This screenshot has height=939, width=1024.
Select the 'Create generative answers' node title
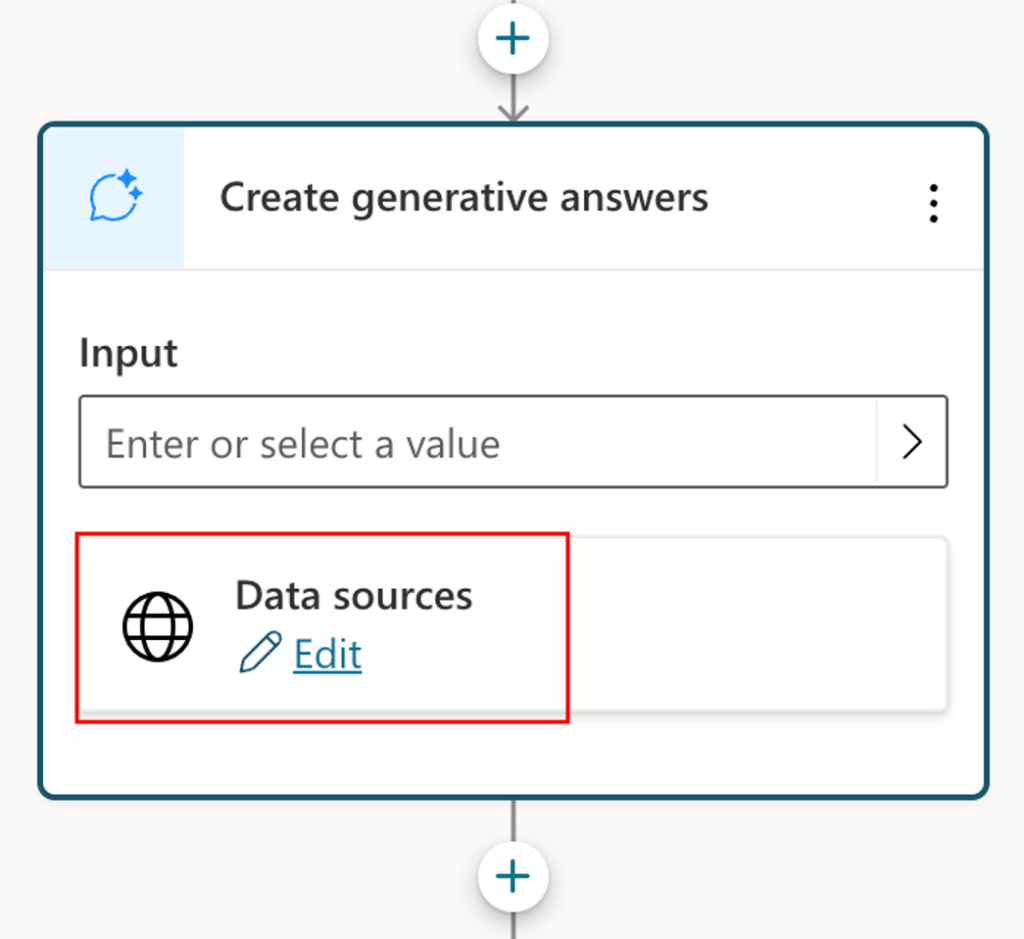click(x=464, y=197)
